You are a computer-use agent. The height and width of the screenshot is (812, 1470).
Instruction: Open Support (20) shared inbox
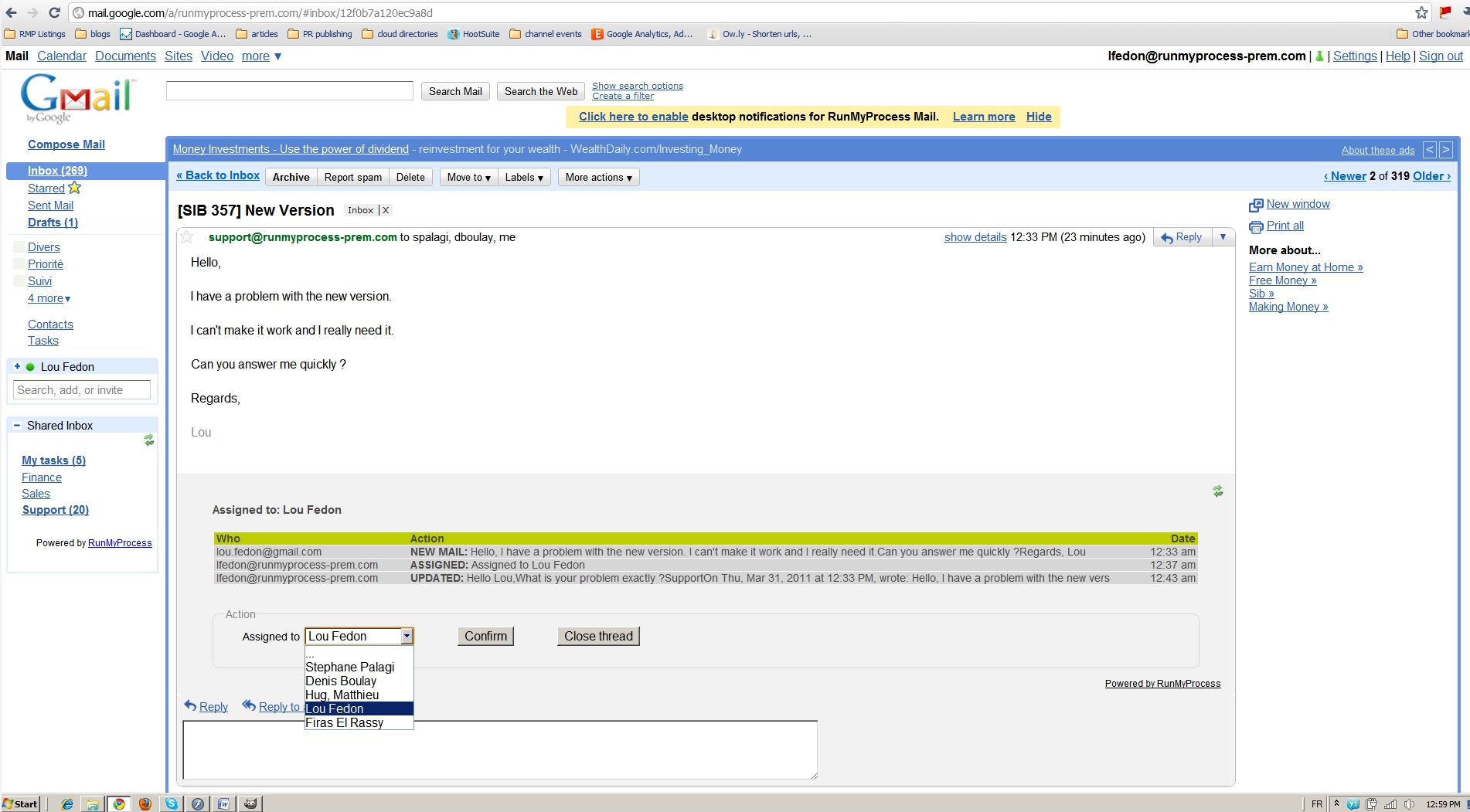pos(56,510)
